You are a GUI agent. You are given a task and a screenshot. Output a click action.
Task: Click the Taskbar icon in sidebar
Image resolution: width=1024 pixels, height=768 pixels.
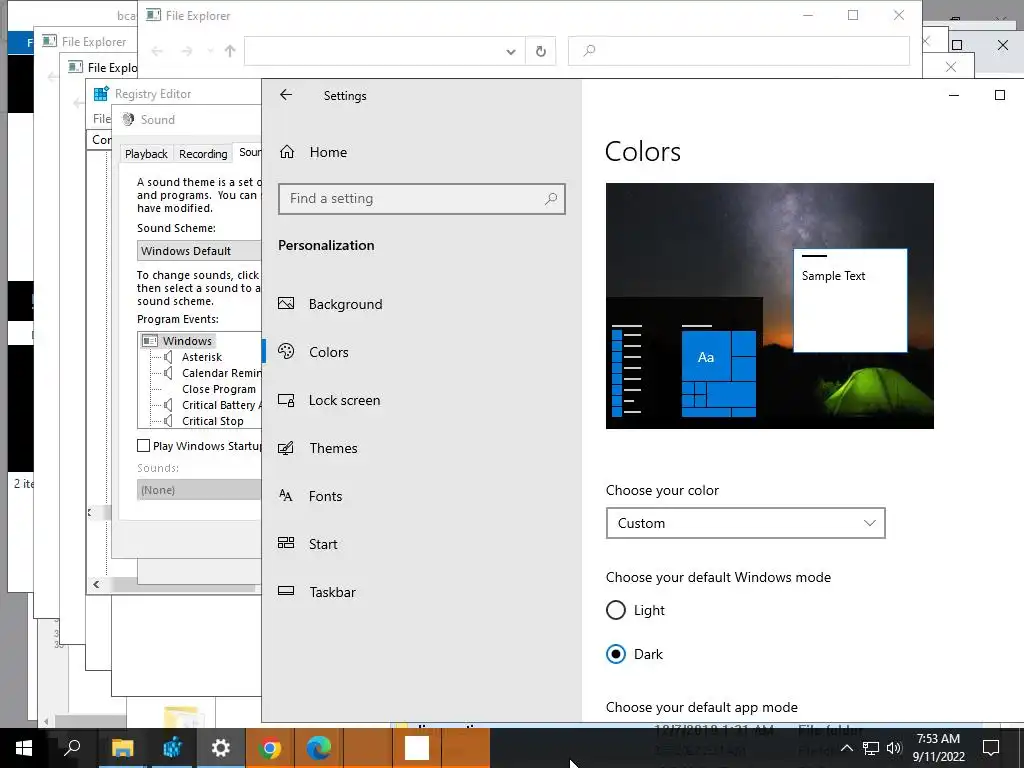[286, 591]
